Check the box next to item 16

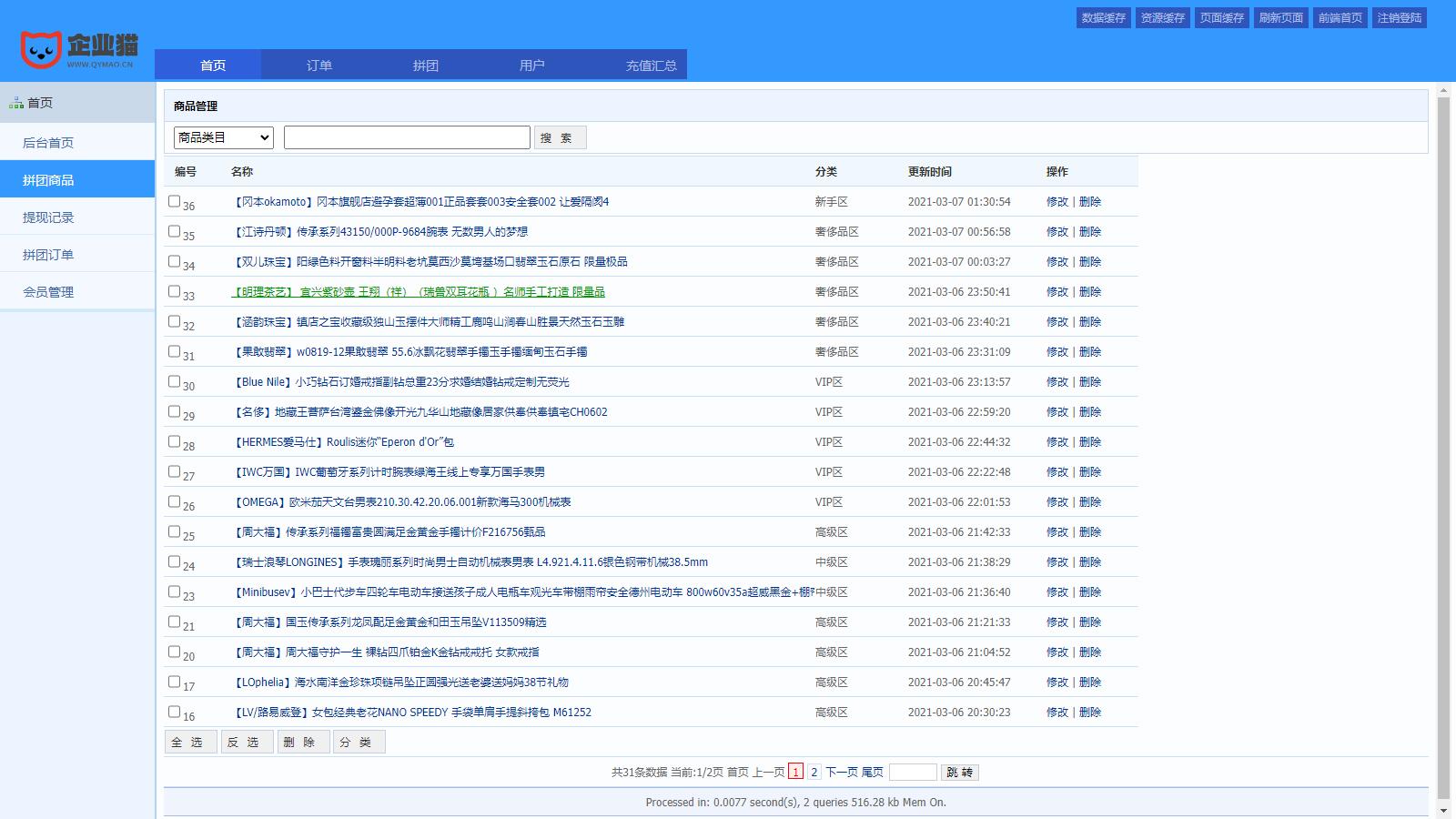click(174, 712)
